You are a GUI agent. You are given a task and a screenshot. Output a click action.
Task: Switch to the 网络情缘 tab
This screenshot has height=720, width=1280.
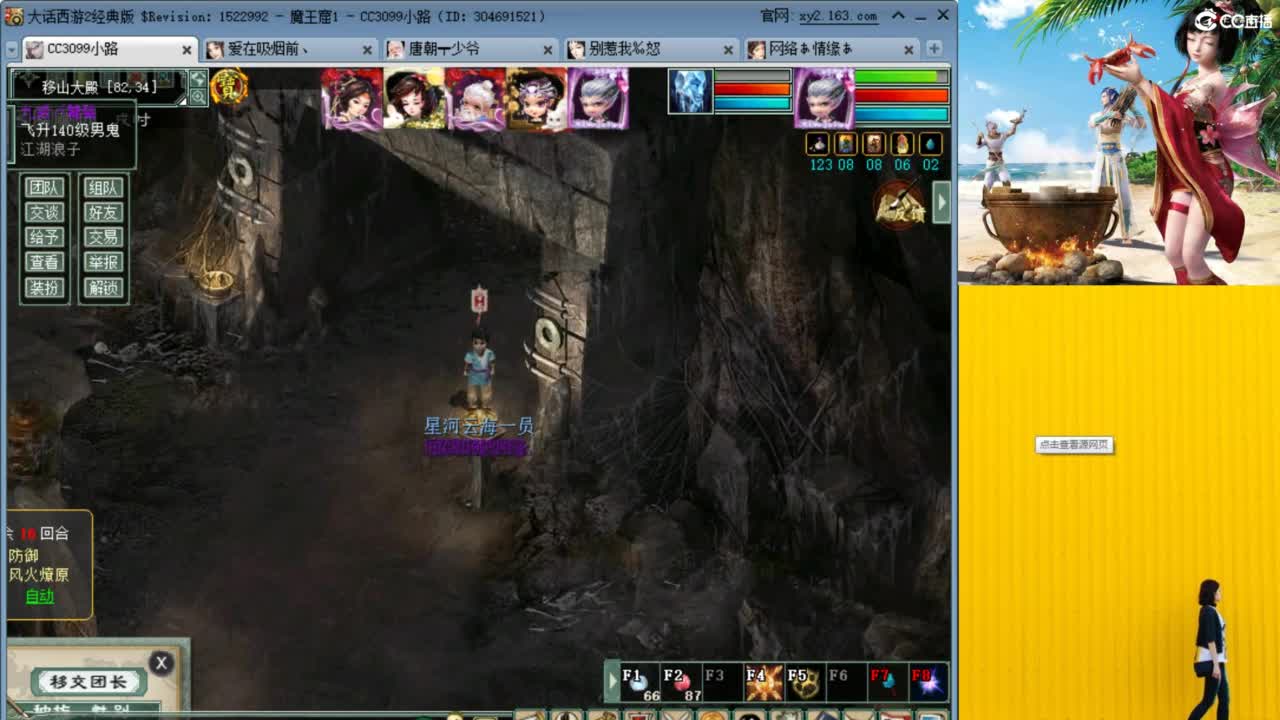833,49
